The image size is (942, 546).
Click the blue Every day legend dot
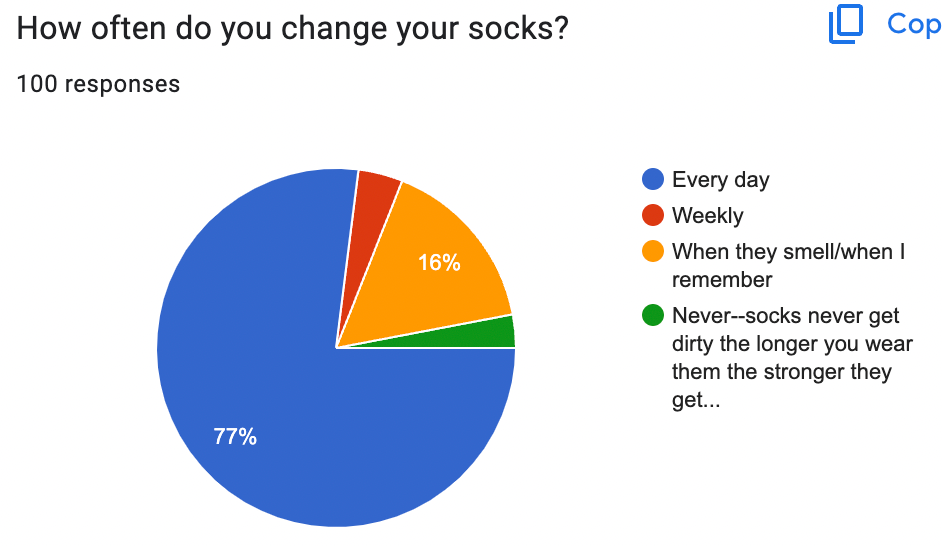652,179
